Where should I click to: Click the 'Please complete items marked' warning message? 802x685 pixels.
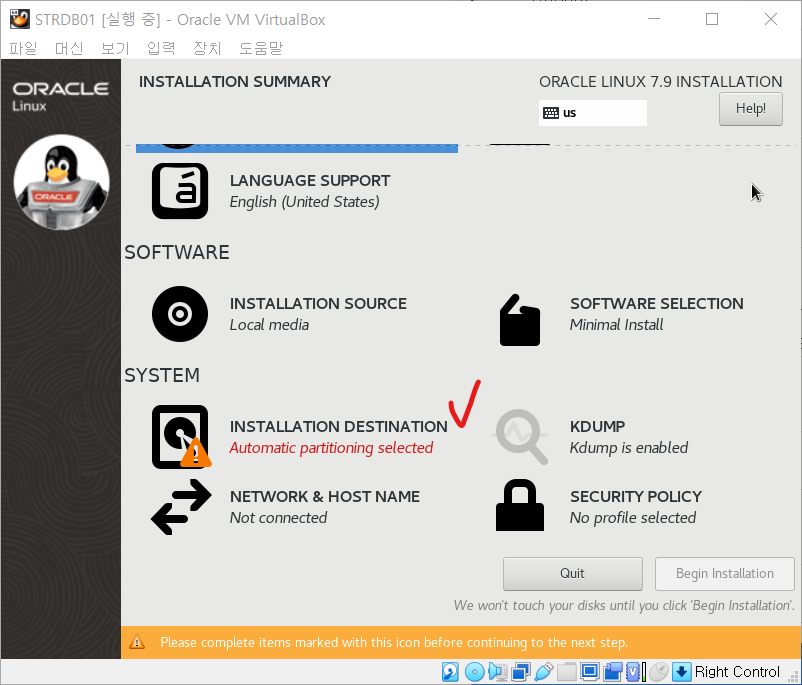click(x=394, y=642)
